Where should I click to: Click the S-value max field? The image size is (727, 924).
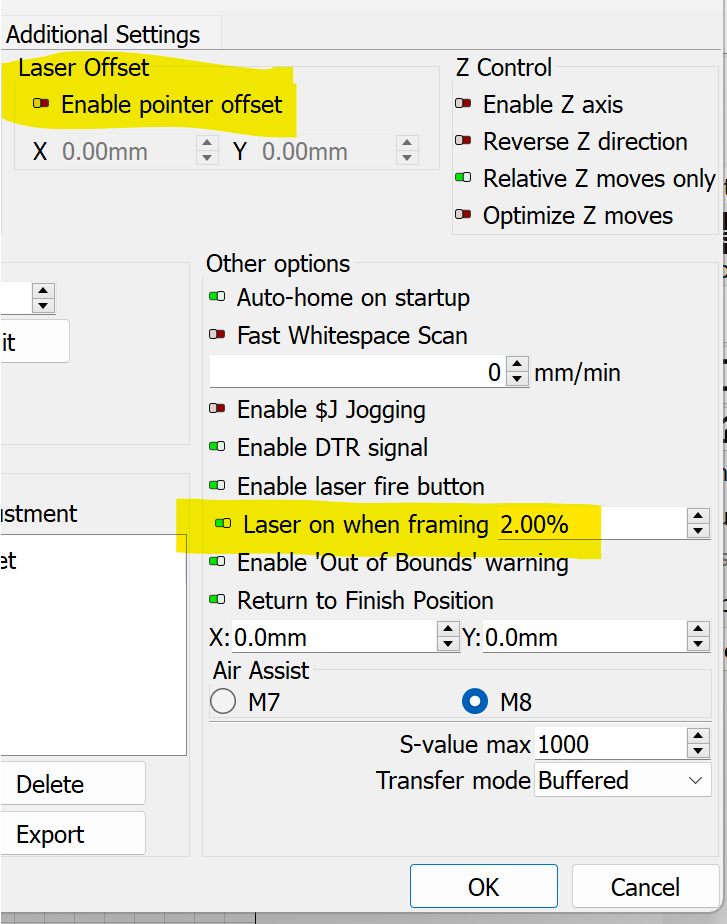point(608,744)
